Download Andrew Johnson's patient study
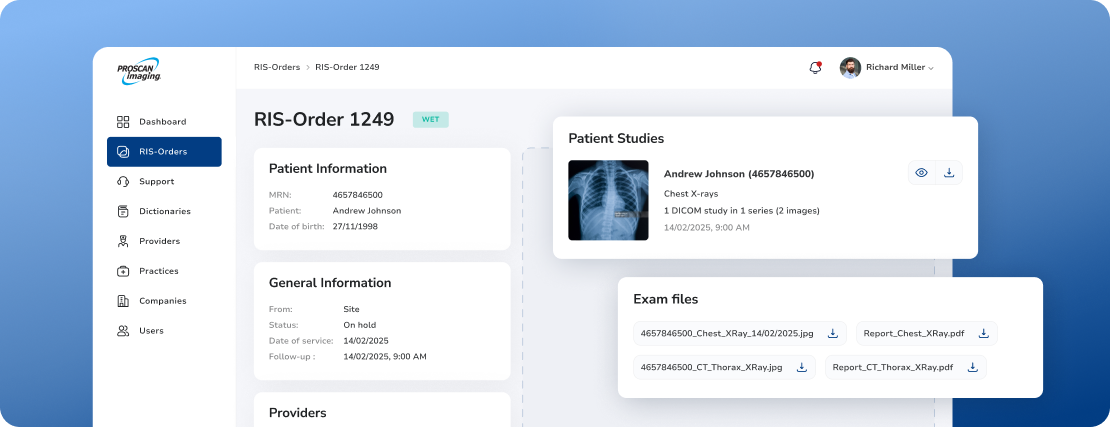The image size is (1110, 427). point(949,172)
